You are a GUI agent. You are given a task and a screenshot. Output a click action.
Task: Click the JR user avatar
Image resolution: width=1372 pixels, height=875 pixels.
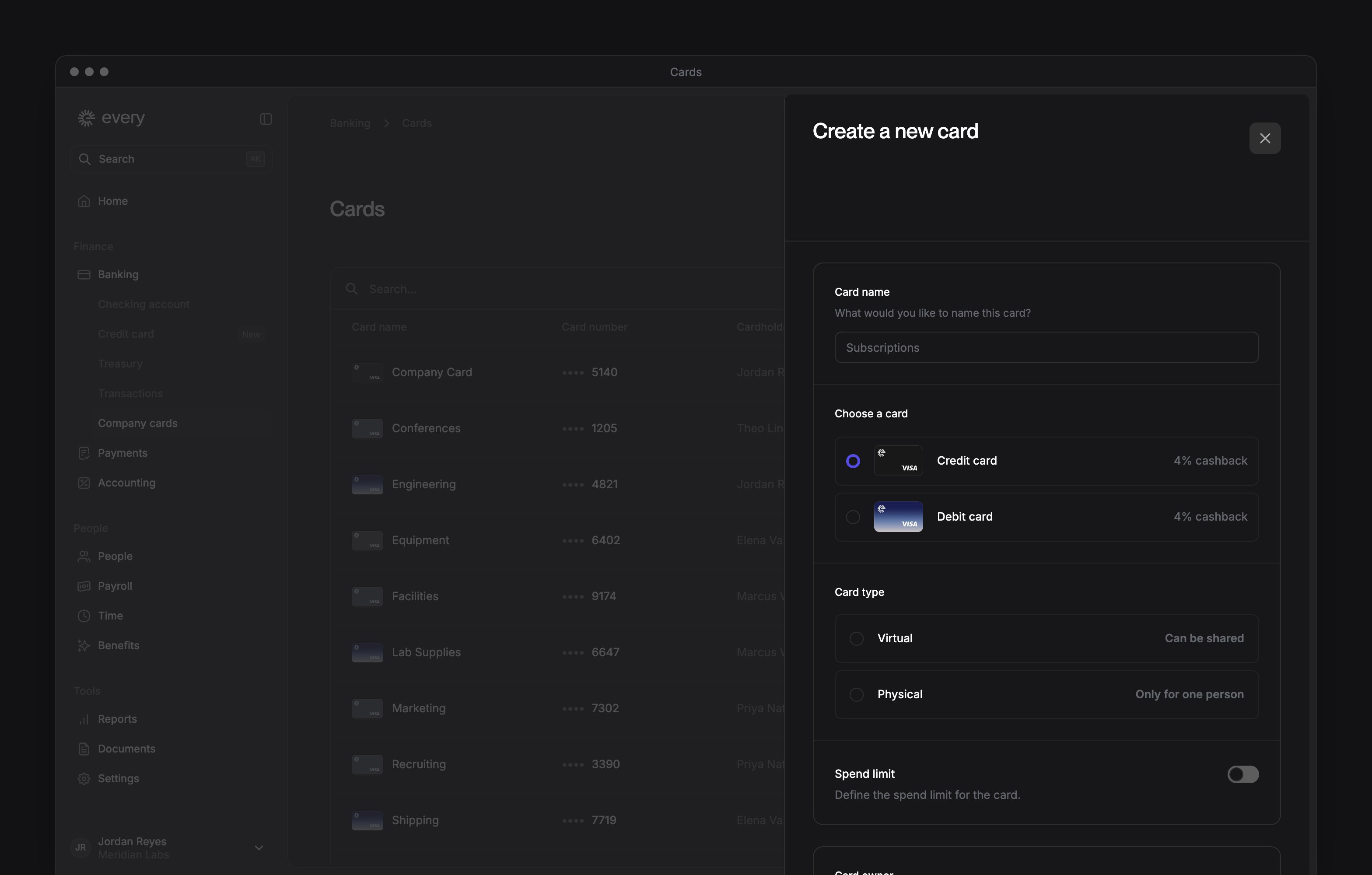pyautogui.click(x=80, y=847)
